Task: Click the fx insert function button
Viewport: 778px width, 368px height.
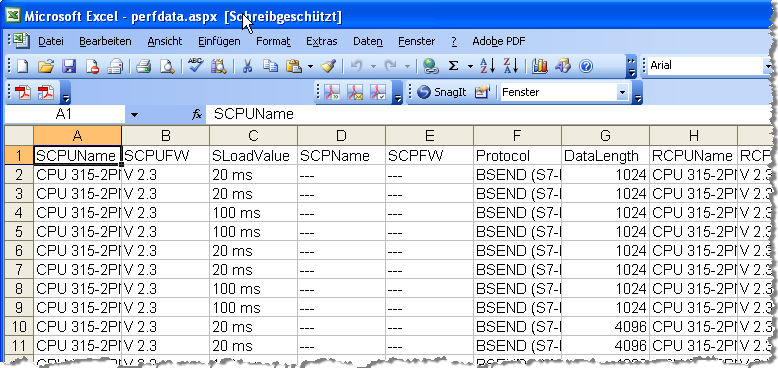Action: [197, 115]
